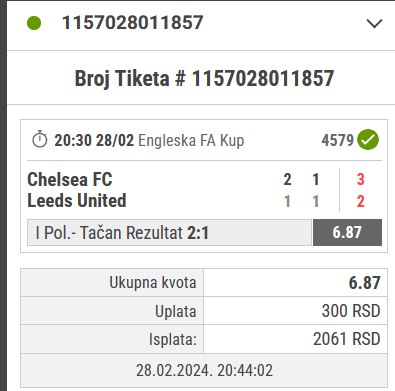Click the Ukupna kvota label cell
Image resolution: width=395 pixels, height=391 pixels.
tap(112, 282)
